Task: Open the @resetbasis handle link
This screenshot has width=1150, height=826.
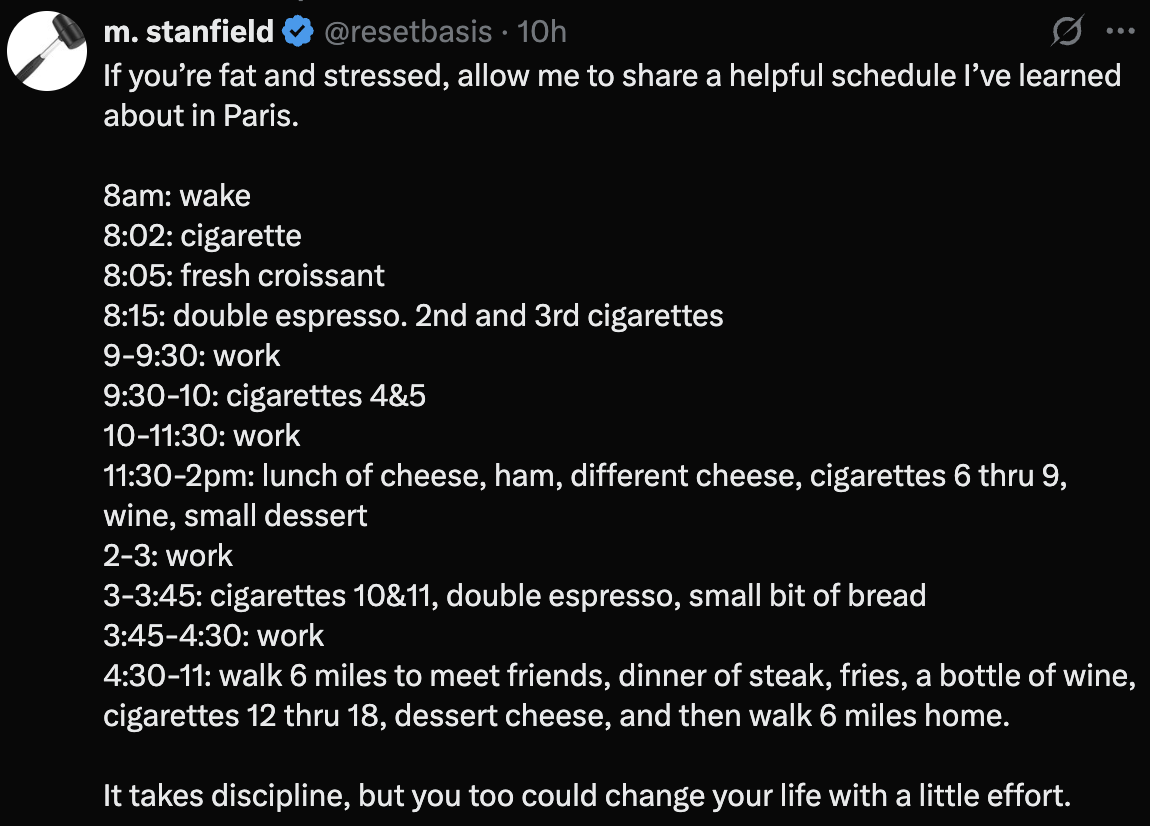Action: click(x=406, y=32)
